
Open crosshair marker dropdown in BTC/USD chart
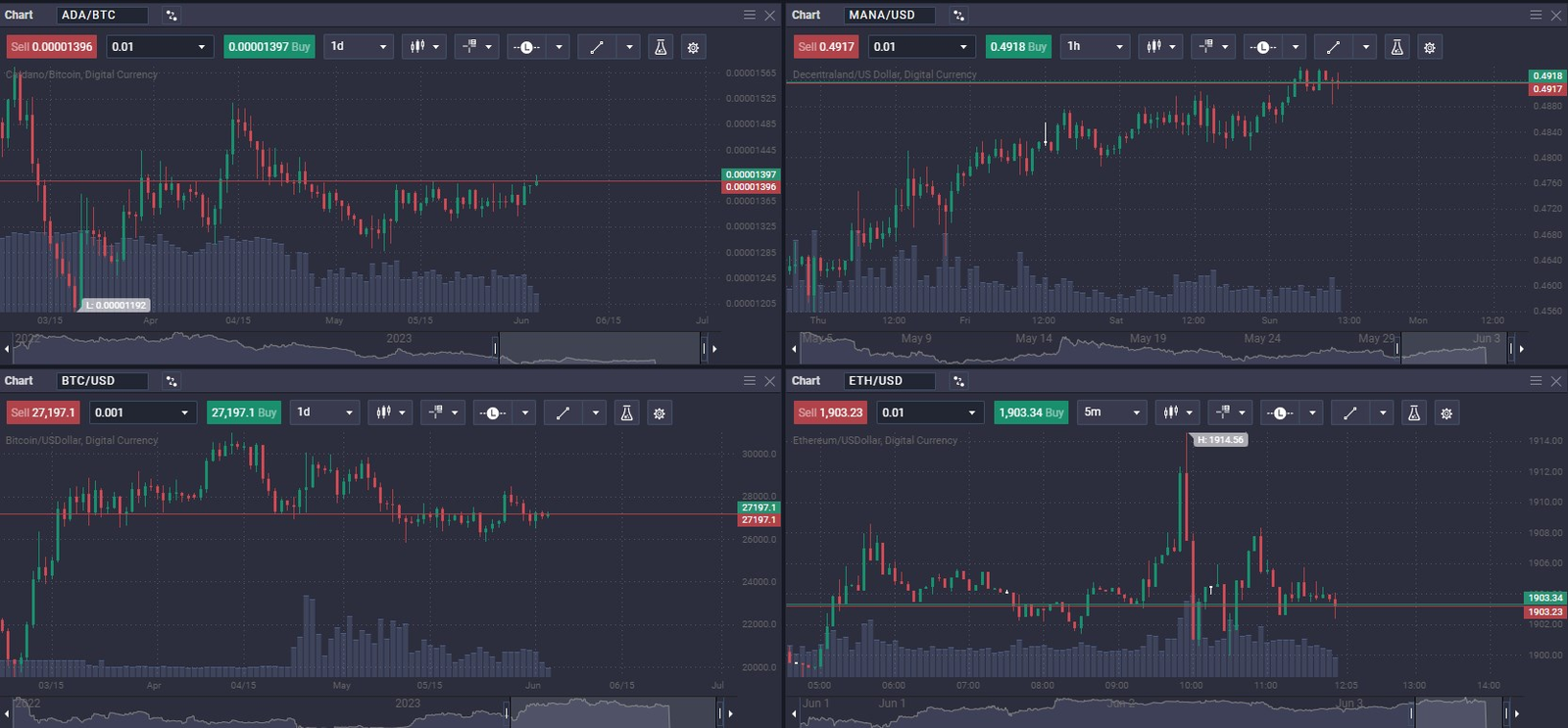click(443, 413)
